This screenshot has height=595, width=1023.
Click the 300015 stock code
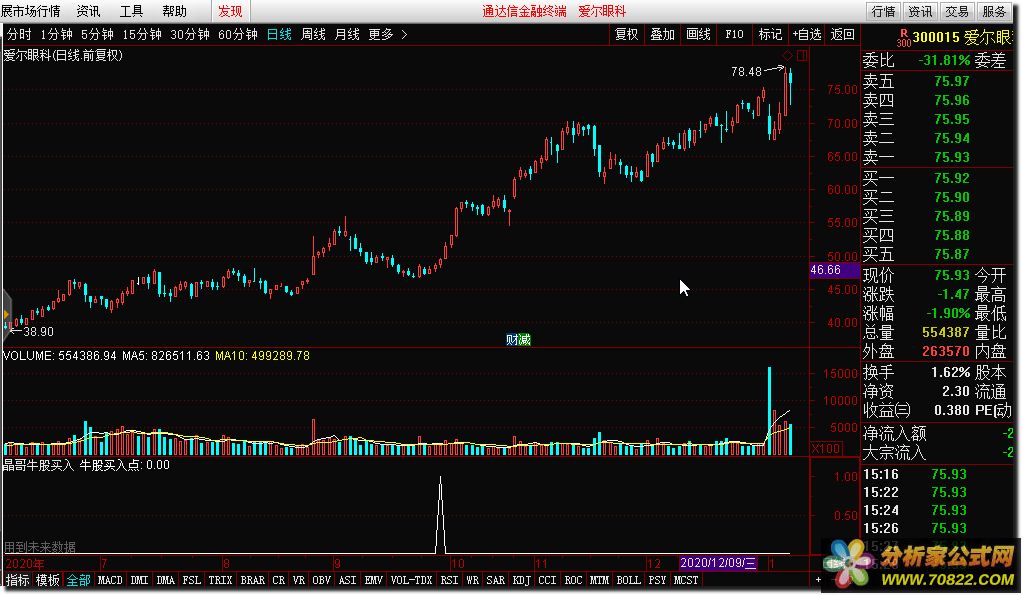936,38
